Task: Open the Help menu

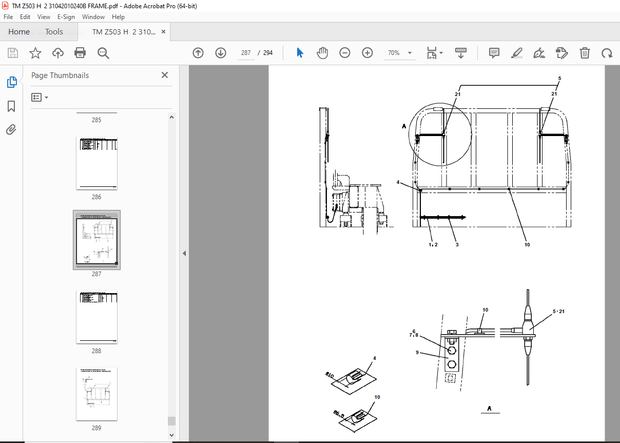Action: click(x=118, y=17)
